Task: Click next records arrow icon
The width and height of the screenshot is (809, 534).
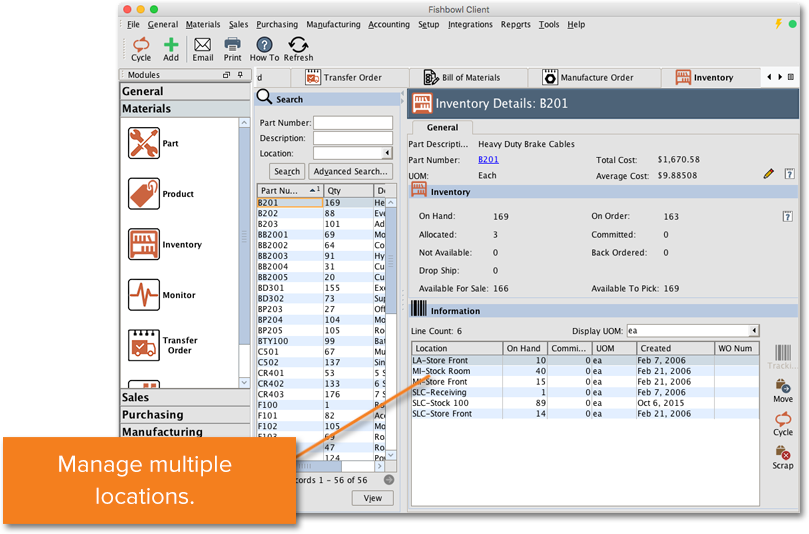Action: tap(389, 480)
